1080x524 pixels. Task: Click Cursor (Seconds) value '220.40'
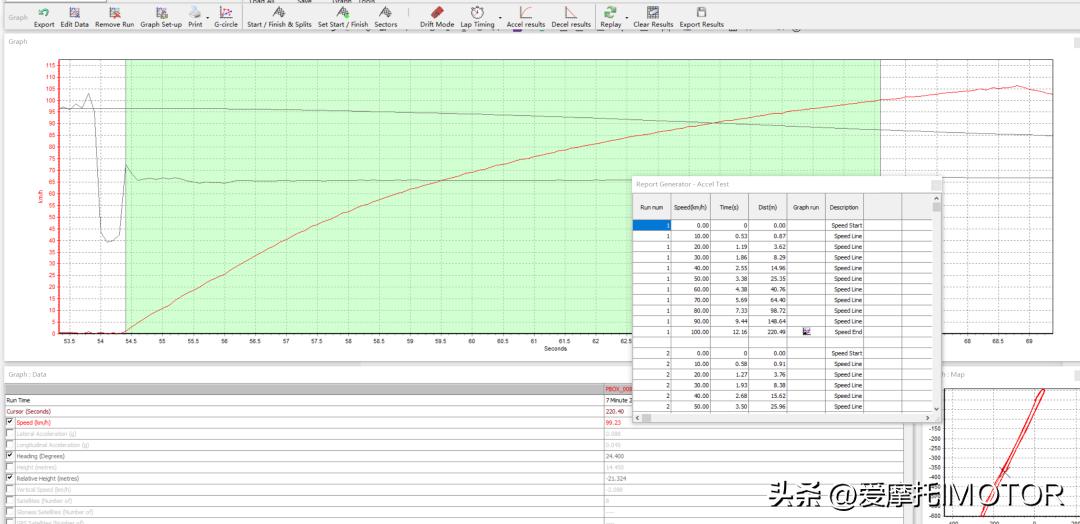[x=614, y=411]
